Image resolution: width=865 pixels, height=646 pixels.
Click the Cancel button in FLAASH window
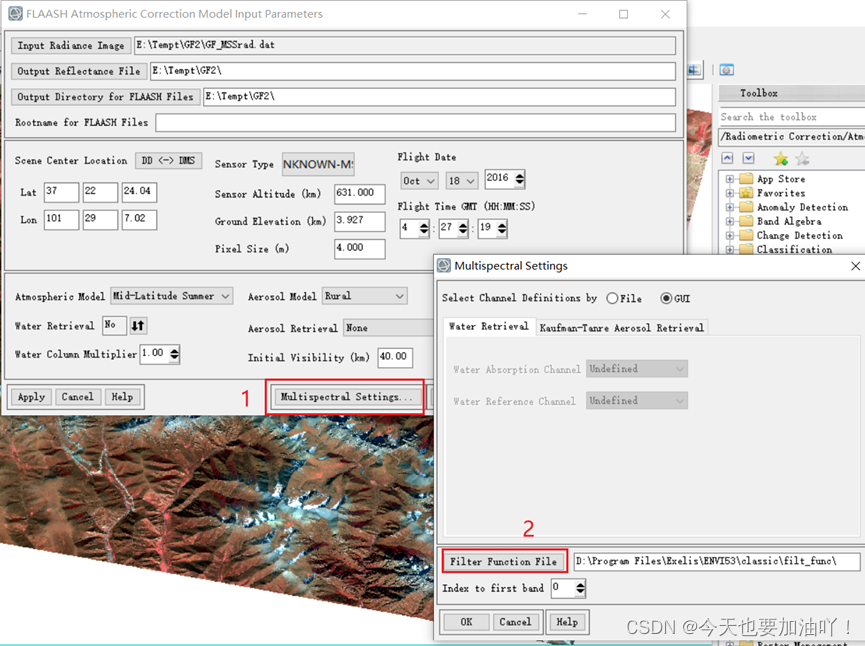(x=78, y=397)
